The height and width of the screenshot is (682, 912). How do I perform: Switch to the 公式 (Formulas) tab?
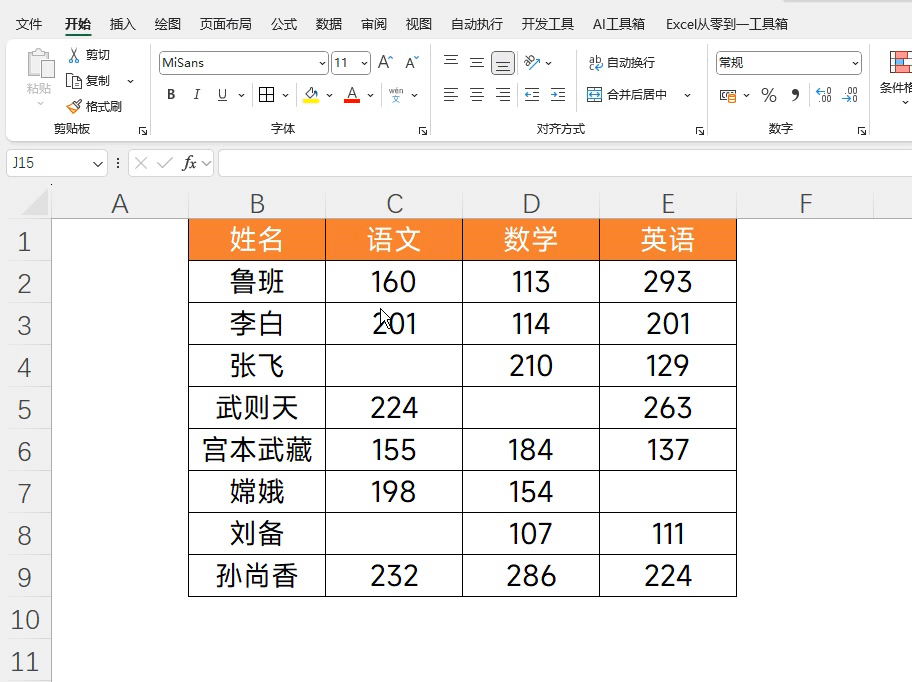(284, 24)
